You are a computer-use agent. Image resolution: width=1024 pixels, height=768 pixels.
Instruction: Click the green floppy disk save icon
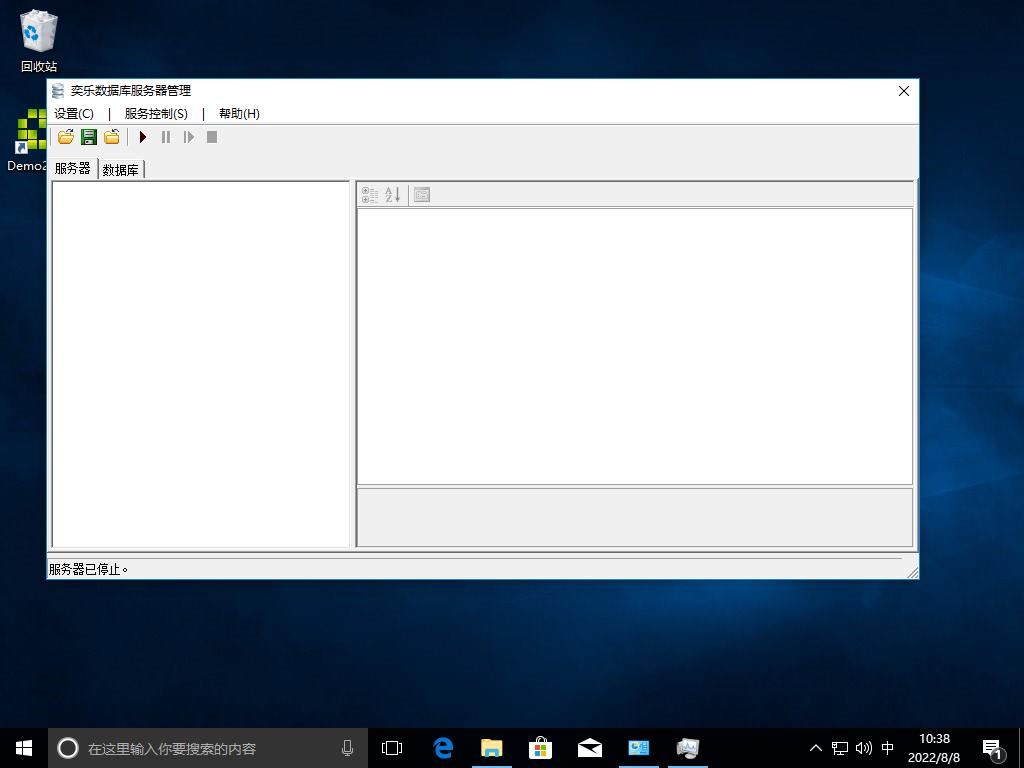(x=89, y=137)
